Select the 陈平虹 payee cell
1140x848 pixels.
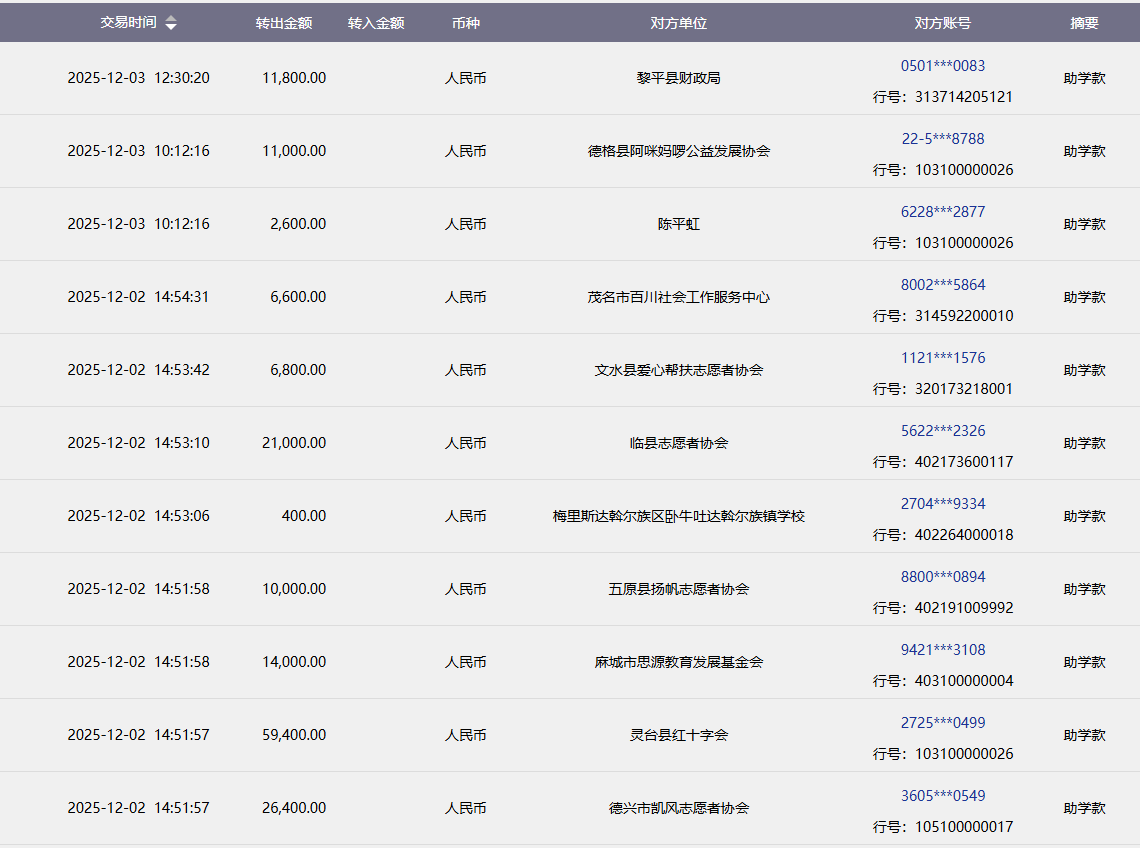678,224
